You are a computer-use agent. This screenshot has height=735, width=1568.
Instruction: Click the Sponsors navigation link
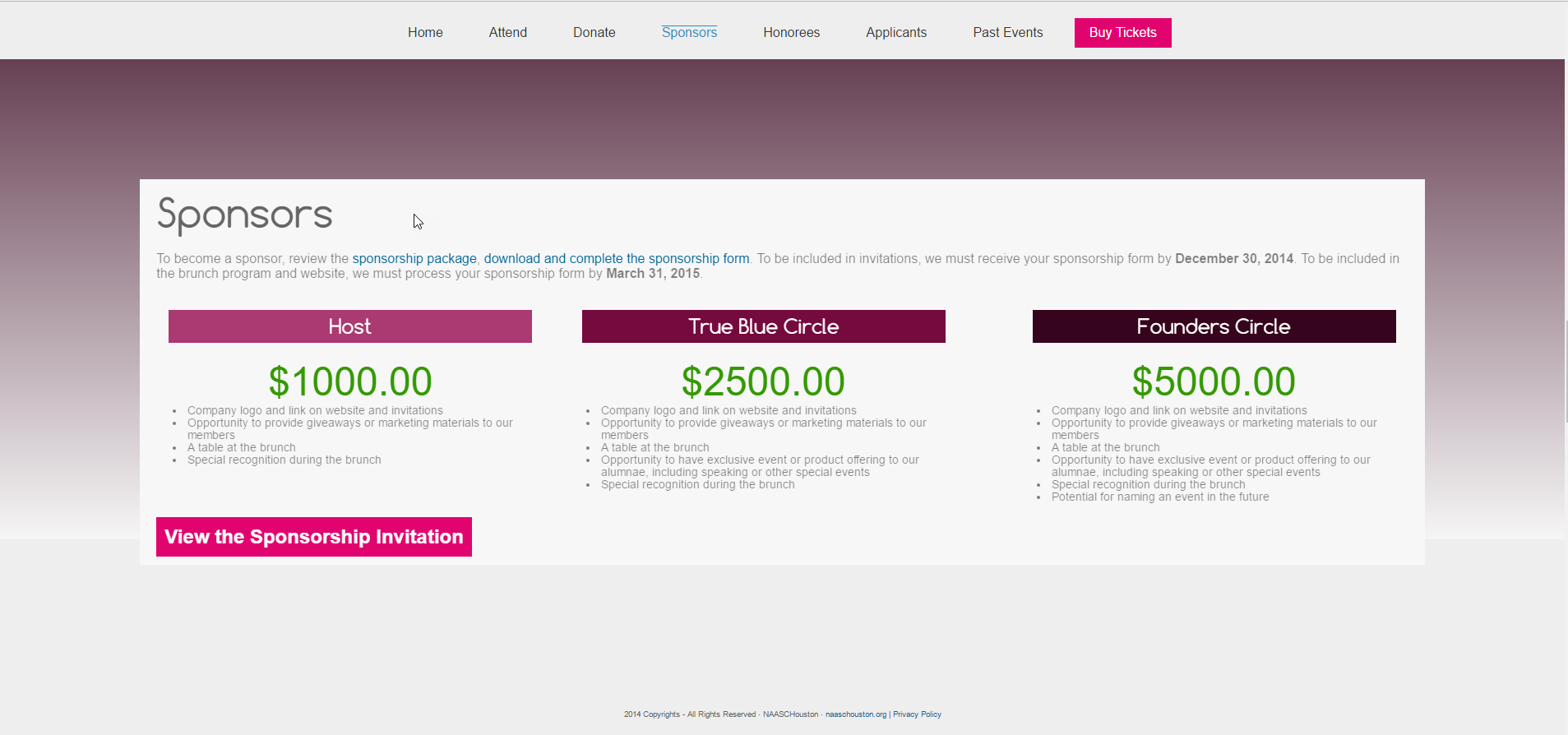689,33
